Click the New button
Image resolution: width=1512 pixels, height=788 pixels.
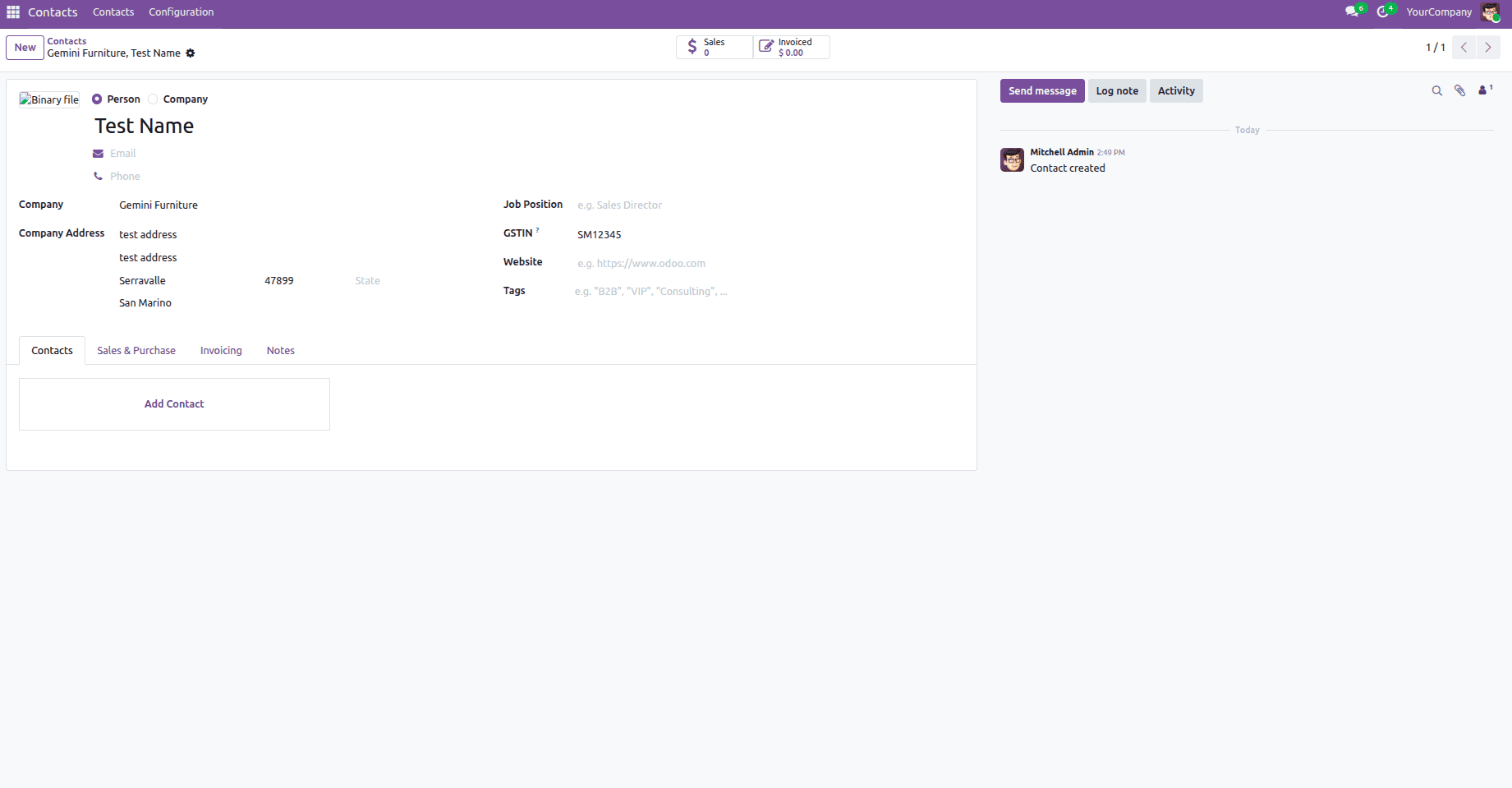[x=25, y=48]
